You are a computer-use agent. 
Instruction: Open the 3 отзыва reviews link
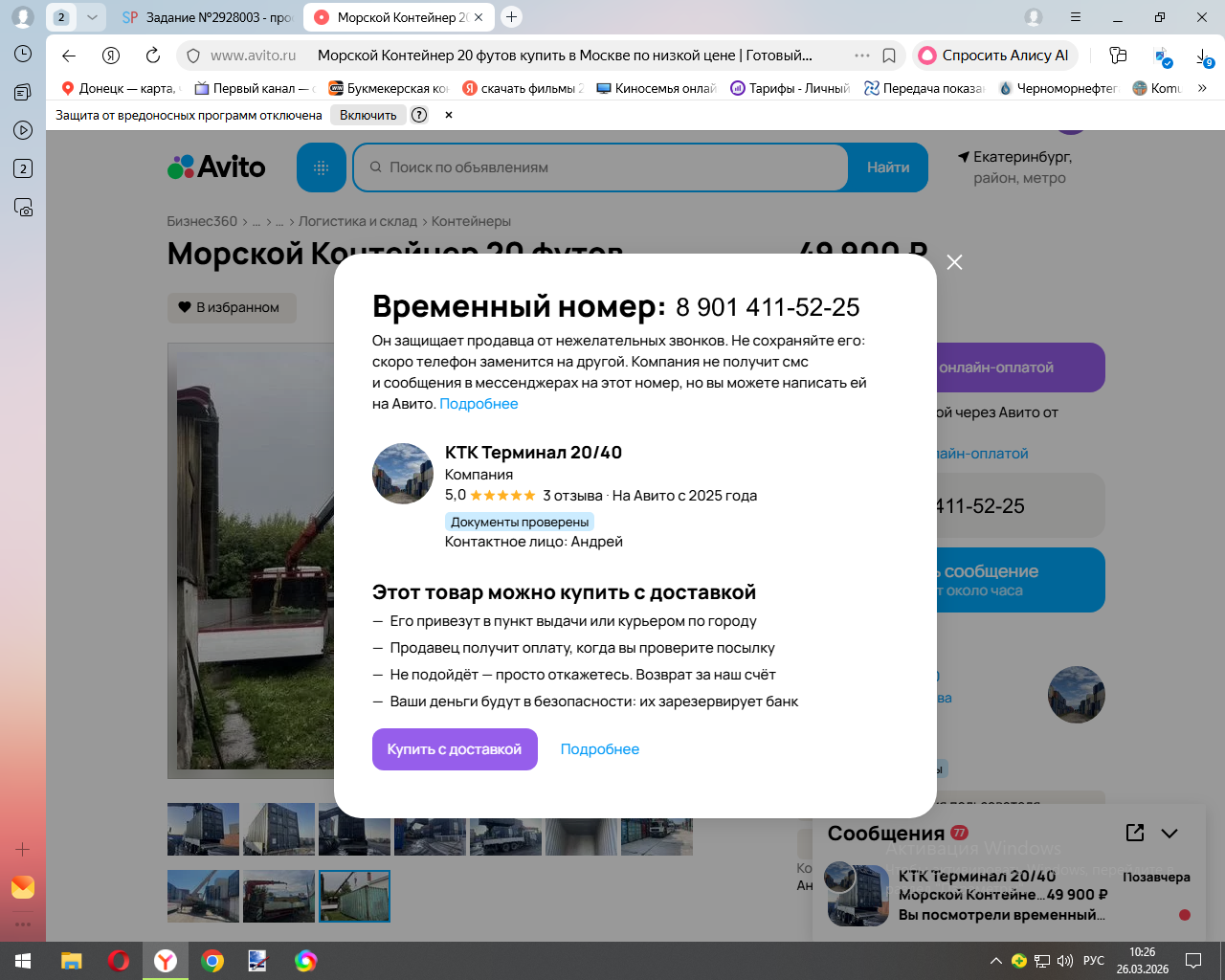pyautogui.click(x=572, y=496)
